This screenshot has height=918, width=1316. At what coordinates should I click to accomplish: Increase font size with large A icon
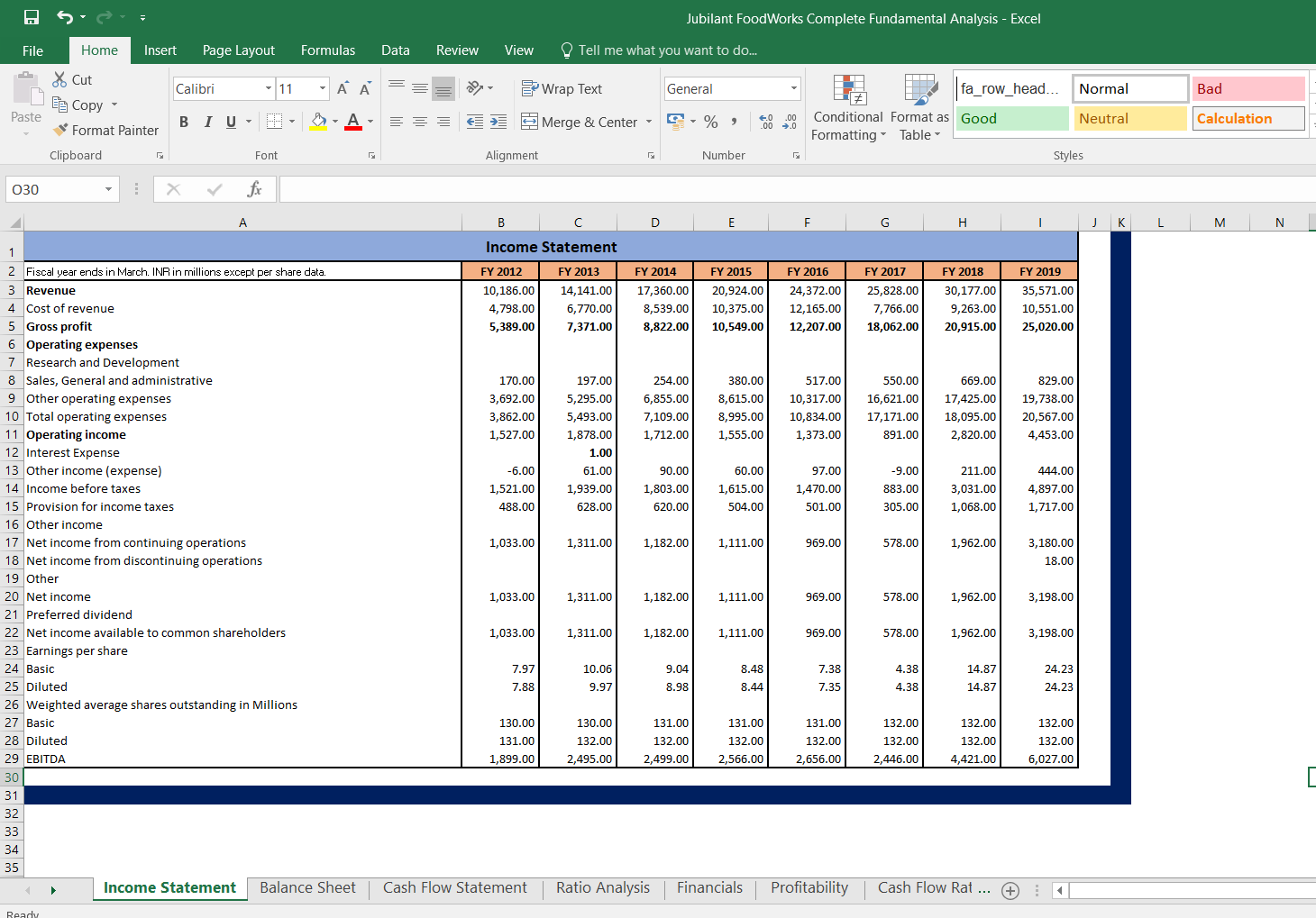[343, 88]
